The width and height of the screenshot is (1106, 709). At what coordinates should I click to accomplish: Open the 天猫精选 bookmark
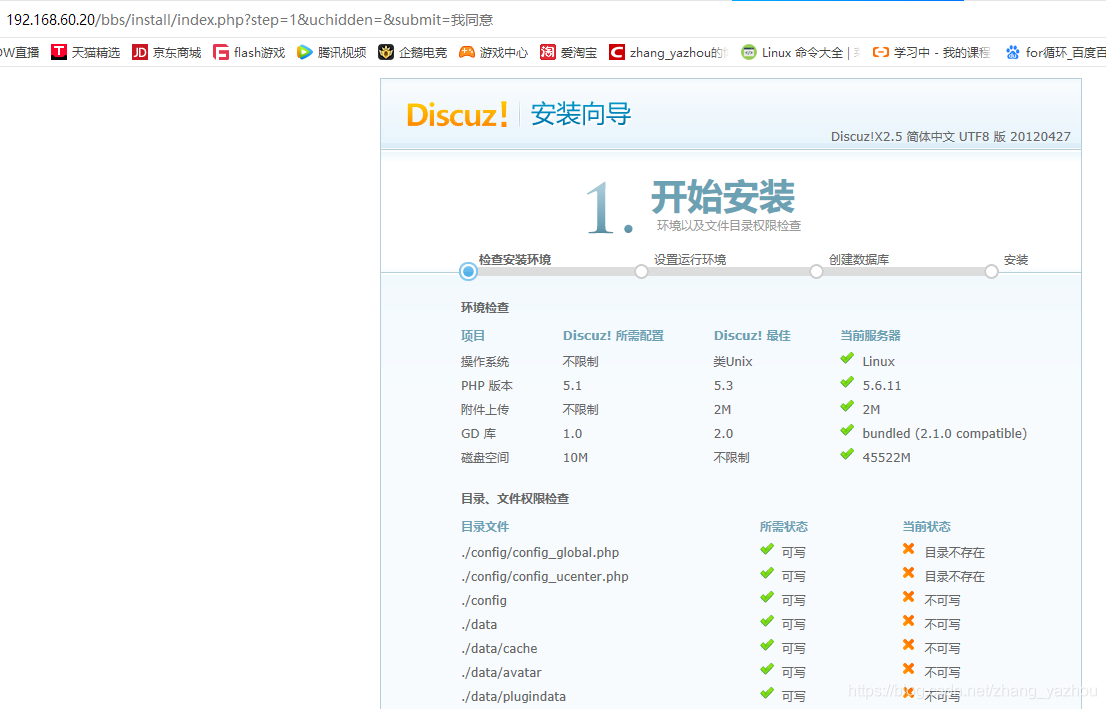tap(85, 52)
